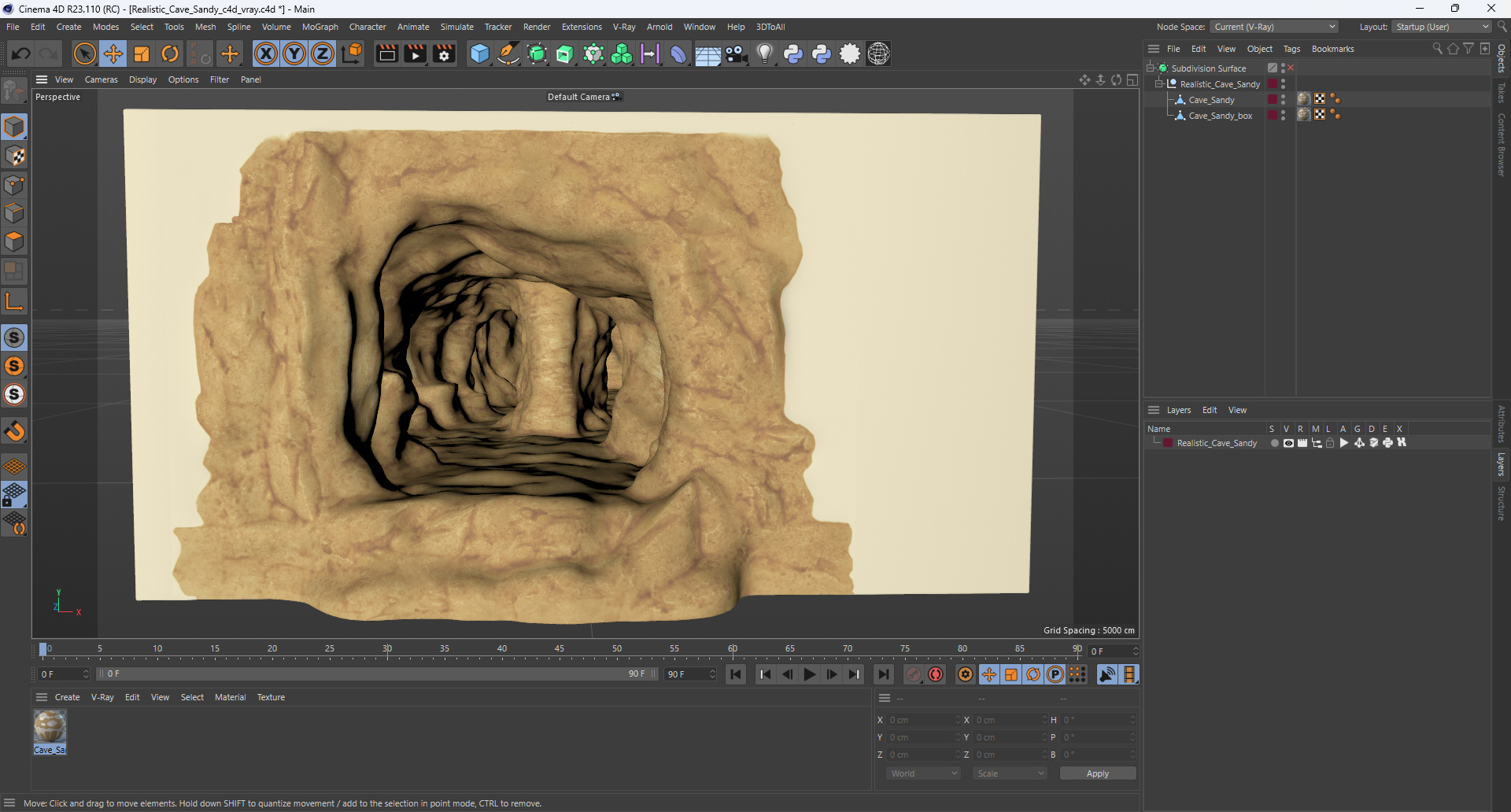This screenshot has height=812, width=1511.
Task: Activate the Rotate tool in top toolbar
Action: click(170, 54)
